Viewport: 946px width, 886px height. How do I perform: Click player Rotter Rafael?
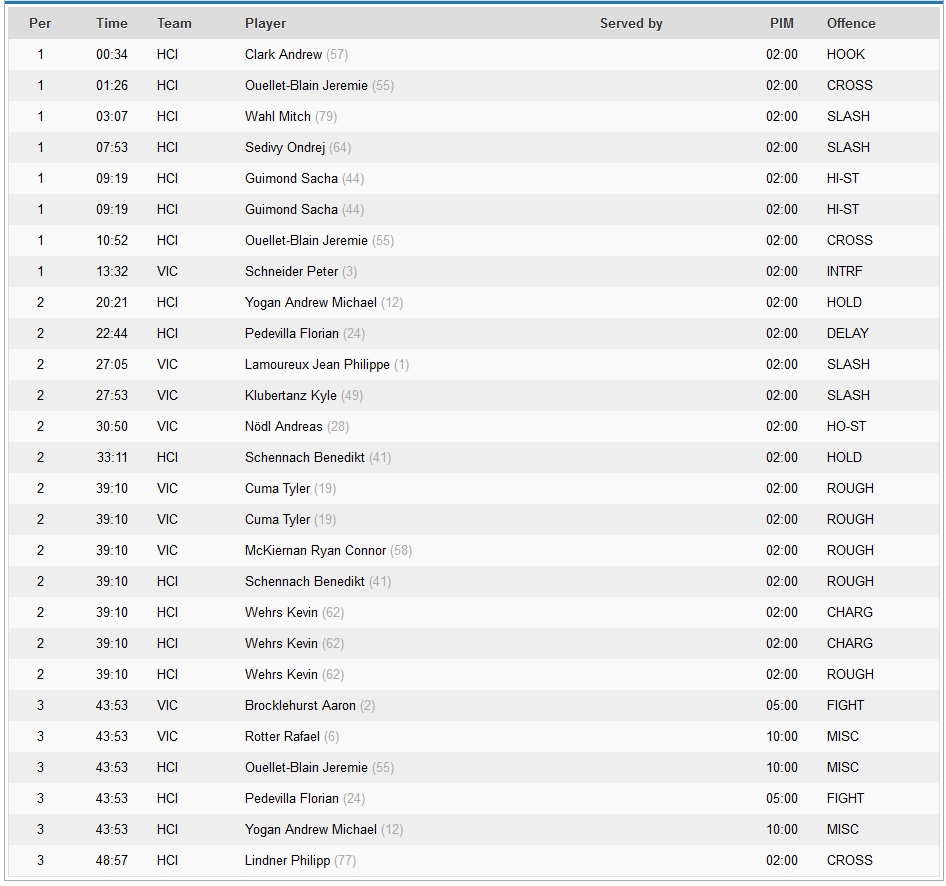click(x=282, y=736)
